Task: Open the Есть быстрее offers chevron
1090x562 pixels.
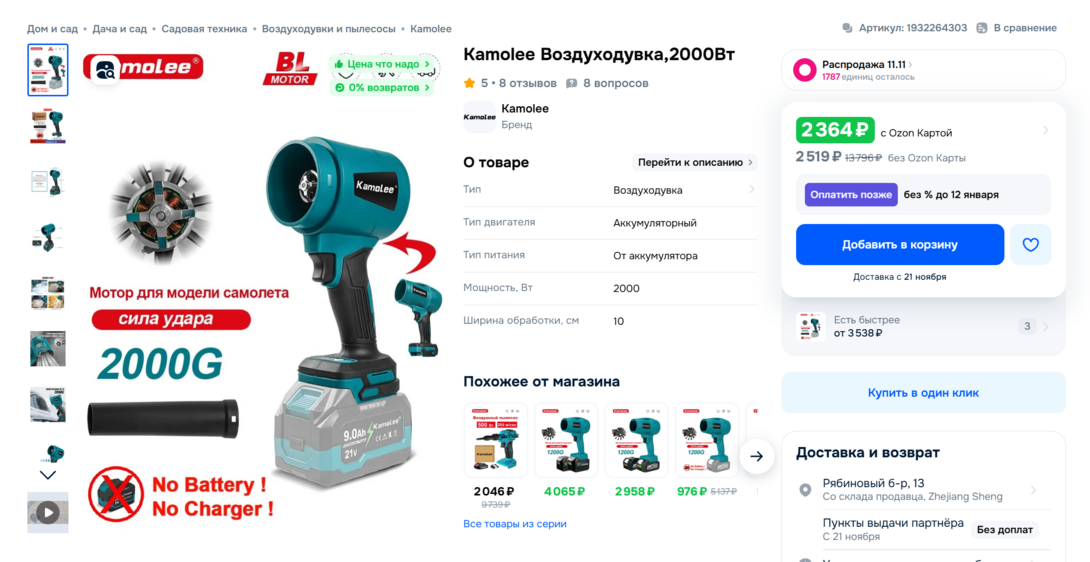Action: coord(1046,326)
